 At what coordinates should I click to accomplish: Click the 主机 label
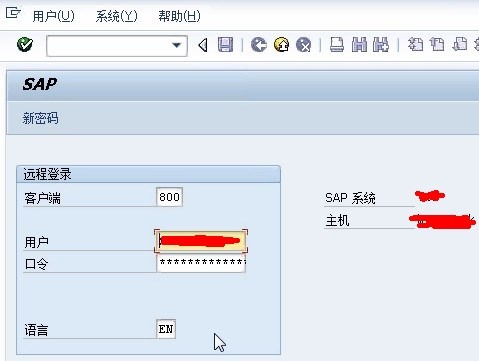point(337,220)
